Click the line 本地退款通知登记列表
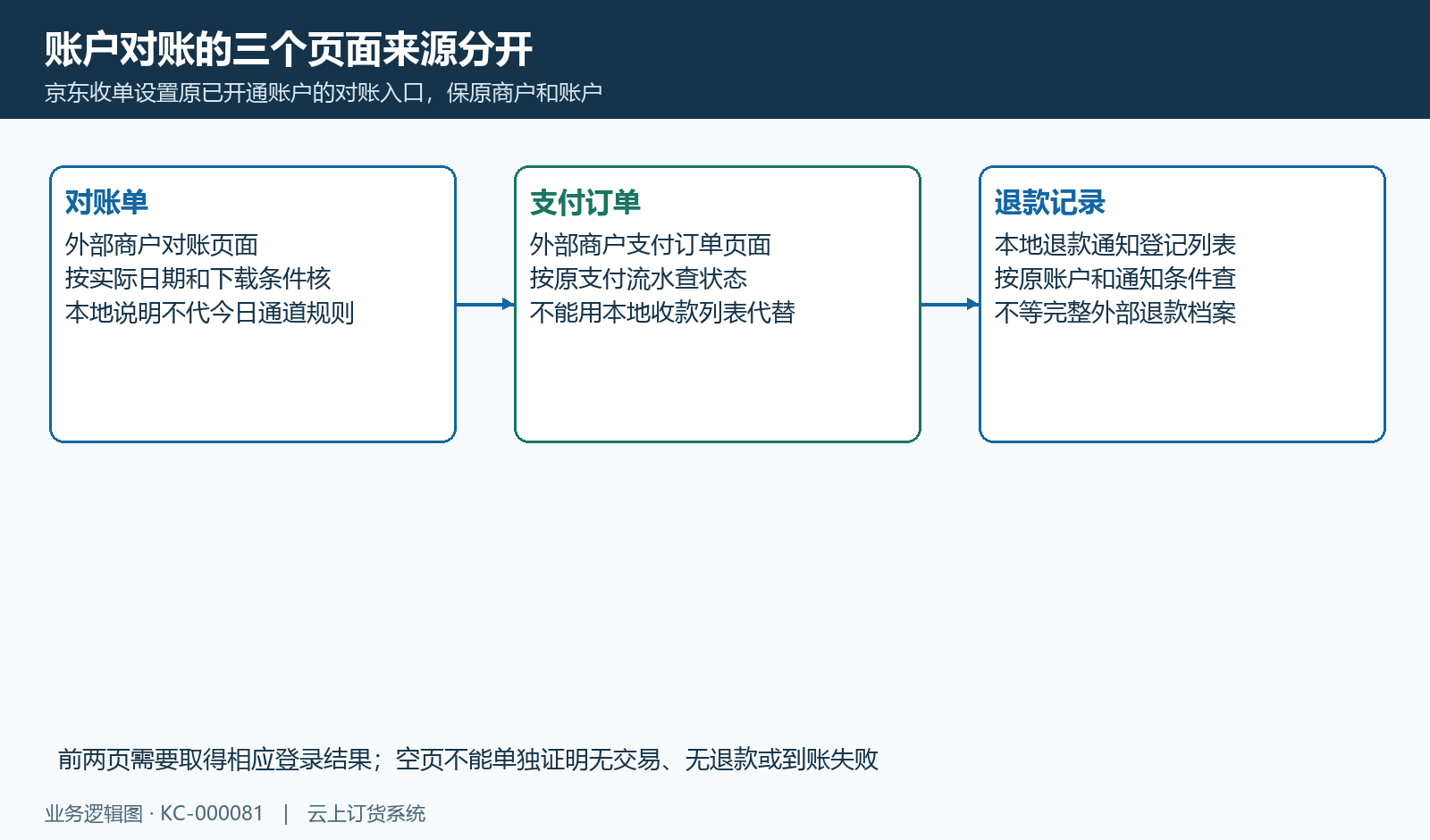 click(x=1115, y=245)
